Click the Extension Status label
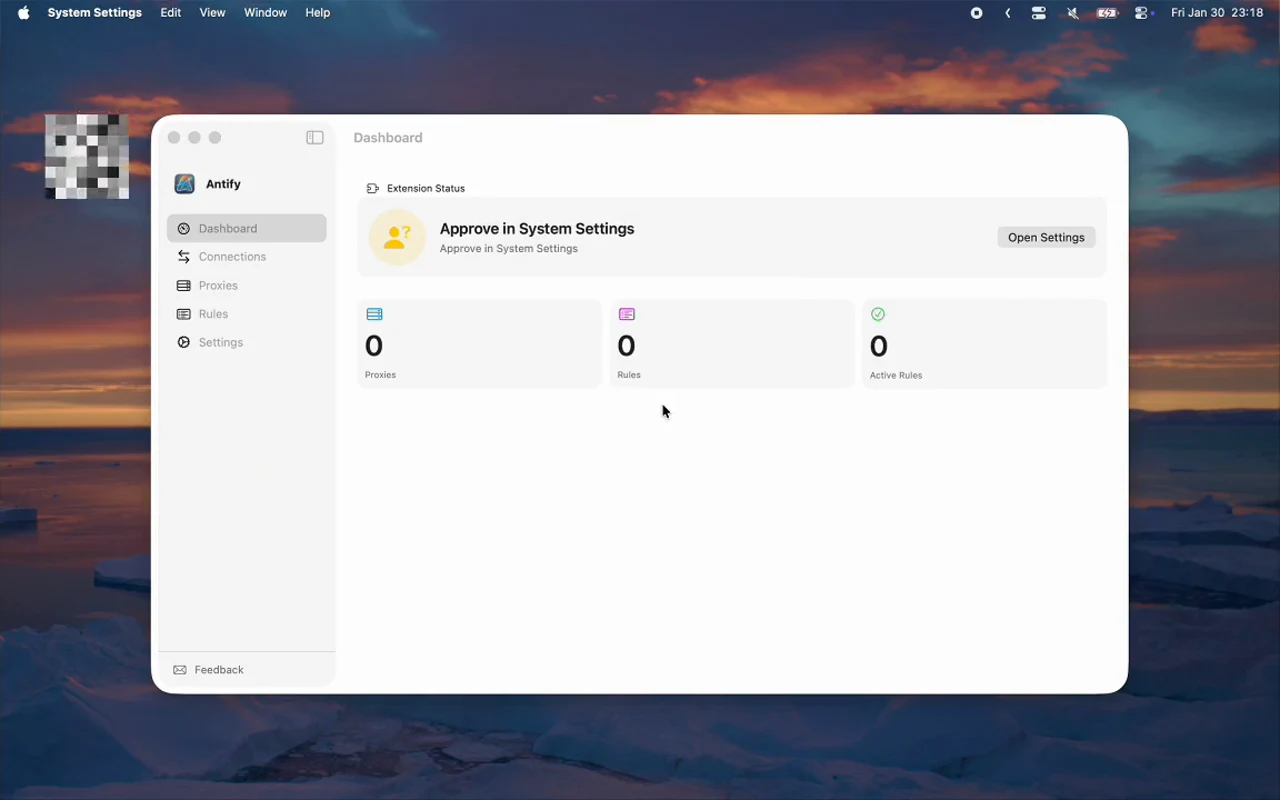 pos(426,188)
